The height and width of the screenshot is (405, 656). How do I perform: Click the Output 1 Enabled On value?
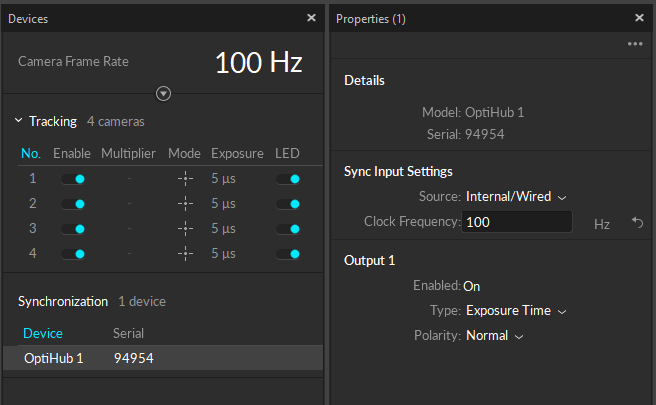[474, 286]
